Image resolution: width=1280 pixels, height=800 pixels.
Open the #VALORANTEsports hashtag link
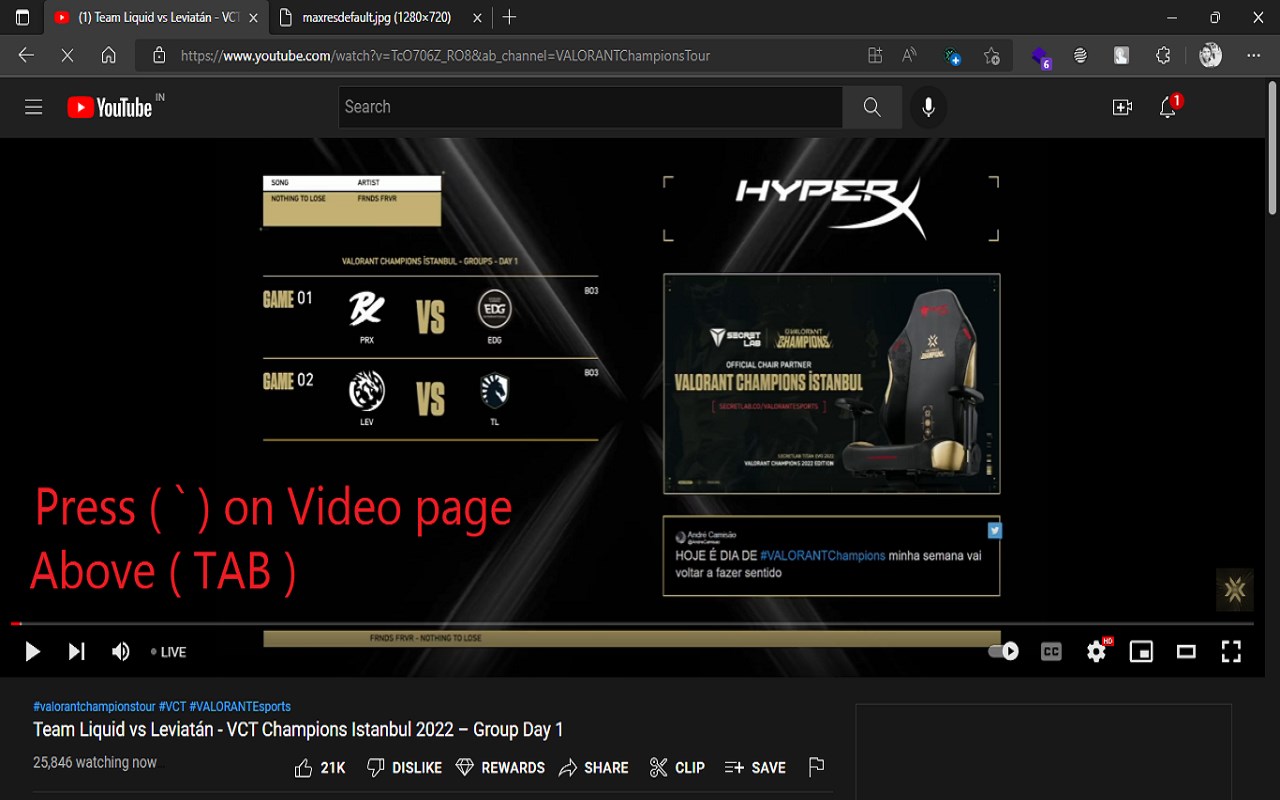click(x=240, y=707)
